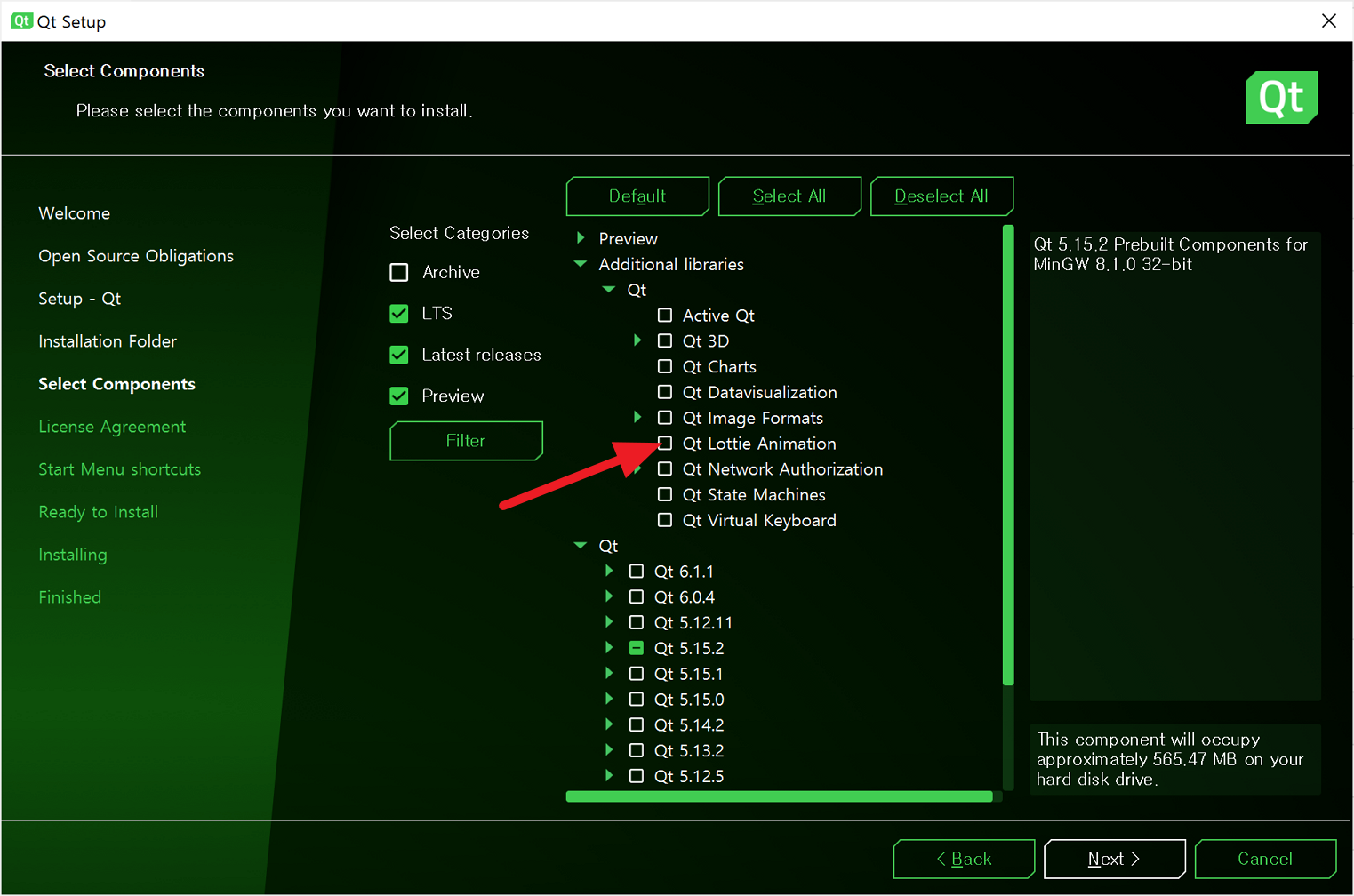1354x896 pixels.
Task: Click Next to continue setup
Action: (1114, 859)
